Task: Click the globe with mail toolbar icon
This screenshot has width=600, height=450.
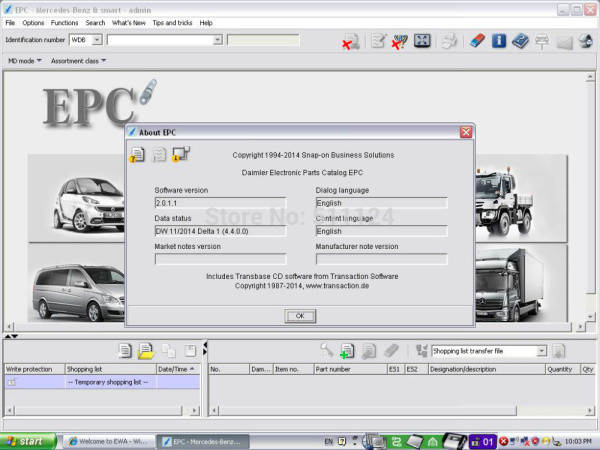Action: click(586, 41)
